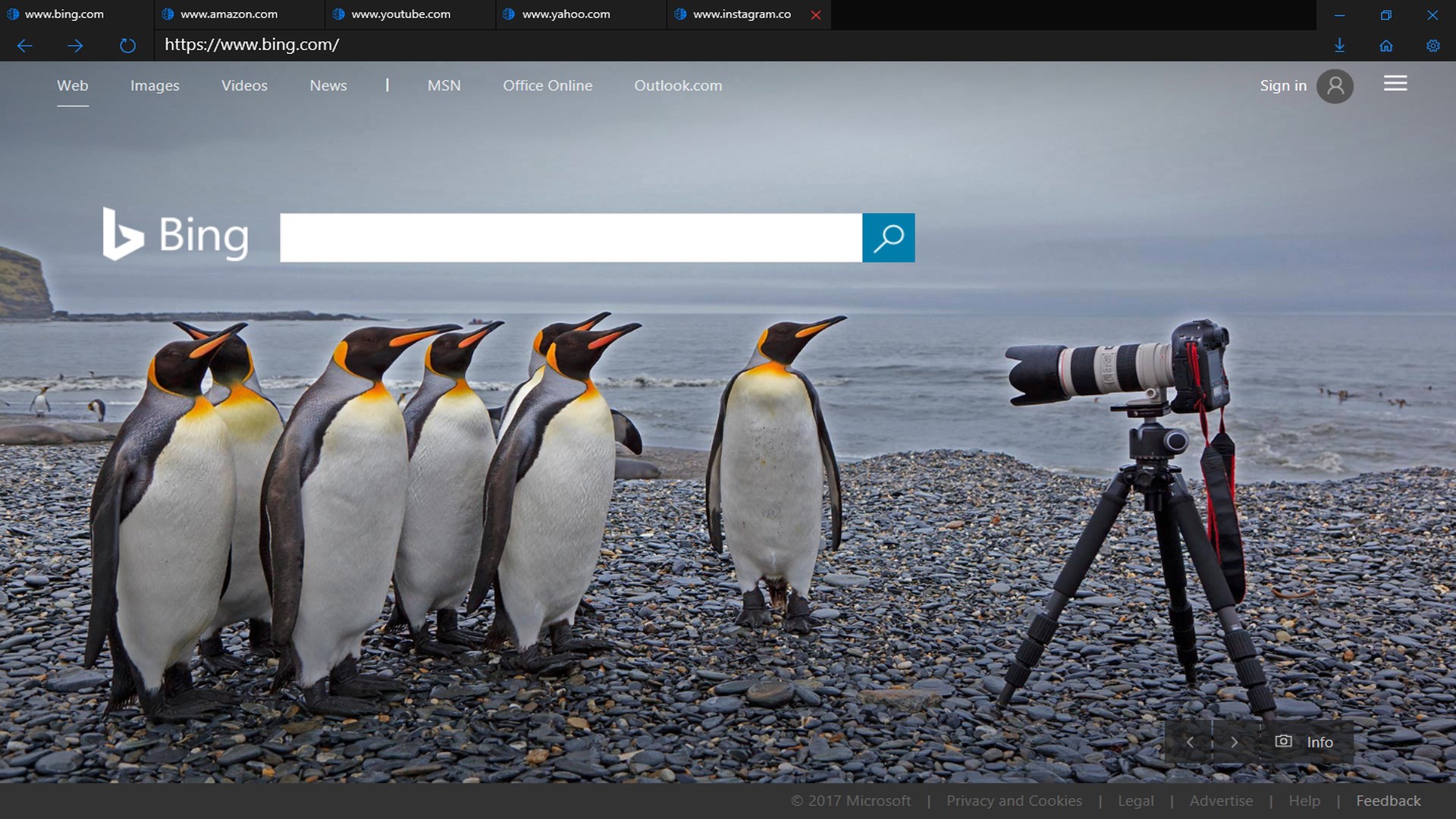This screenshot has height=819, width=1456.
Task: Switch to the www.amazon.com tab
Action: [229, 14]
